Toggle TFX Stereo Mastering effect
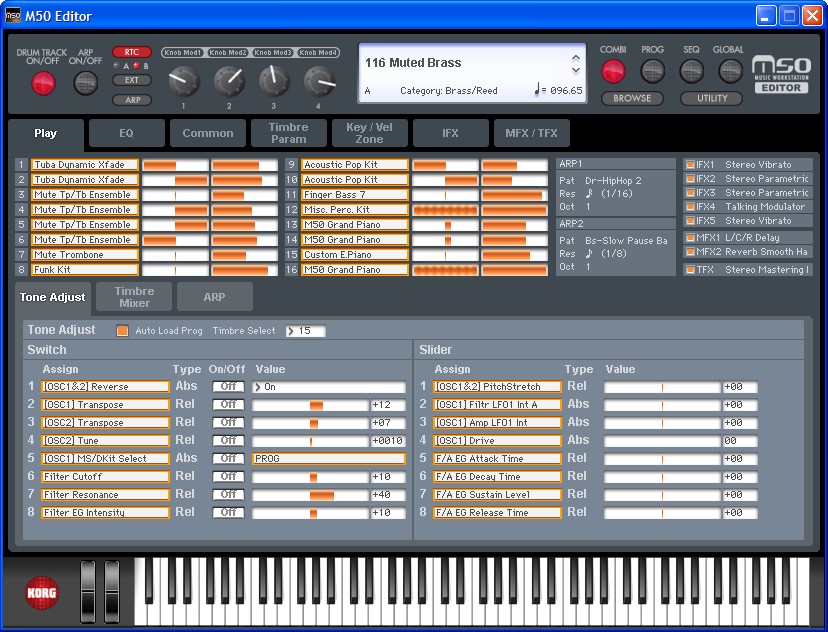 coord(690,270)
